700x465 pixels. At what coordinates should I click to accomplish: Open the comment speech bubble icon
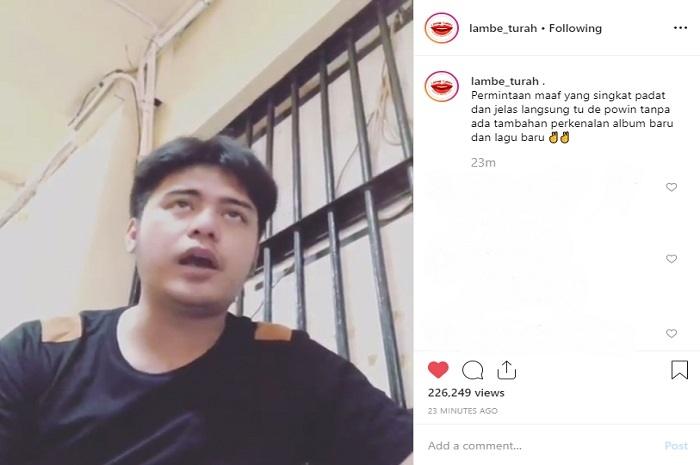(x=472, y=370)
